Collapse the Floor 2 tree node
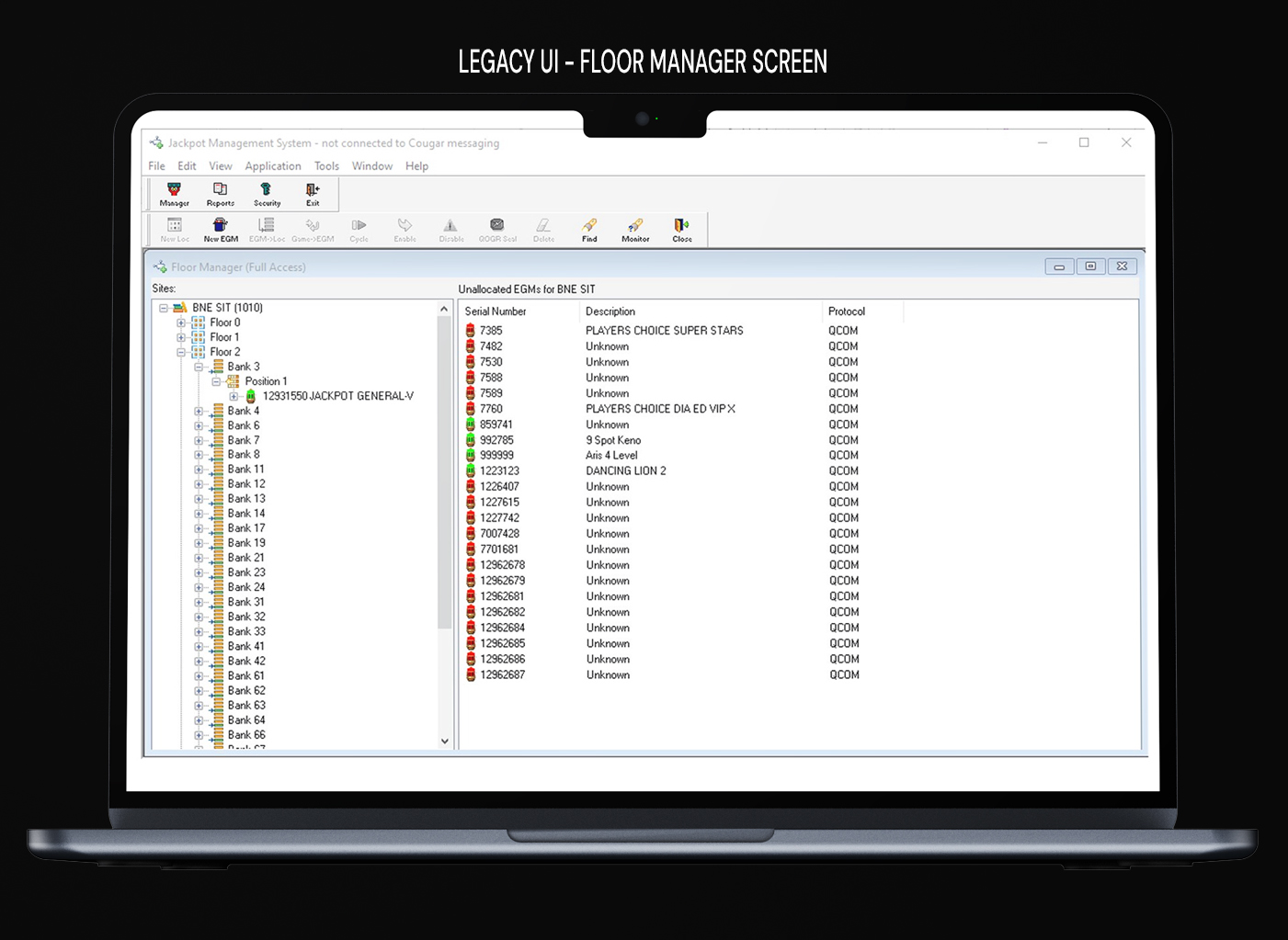This screenshot has width=1288, height=940. [x=181, y=352]
